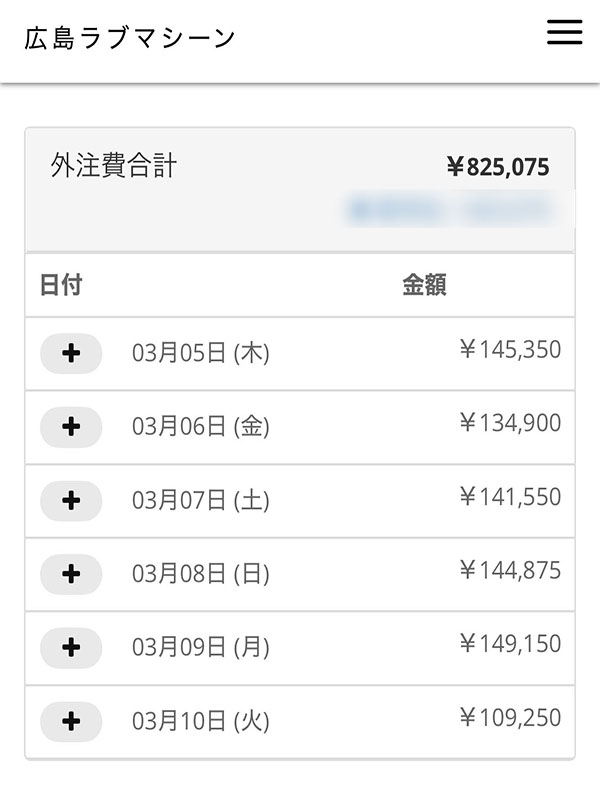Viewport: 600px width, 800px height.
Task: Click the 外注費合計 heading
Action: coord(114,166)
